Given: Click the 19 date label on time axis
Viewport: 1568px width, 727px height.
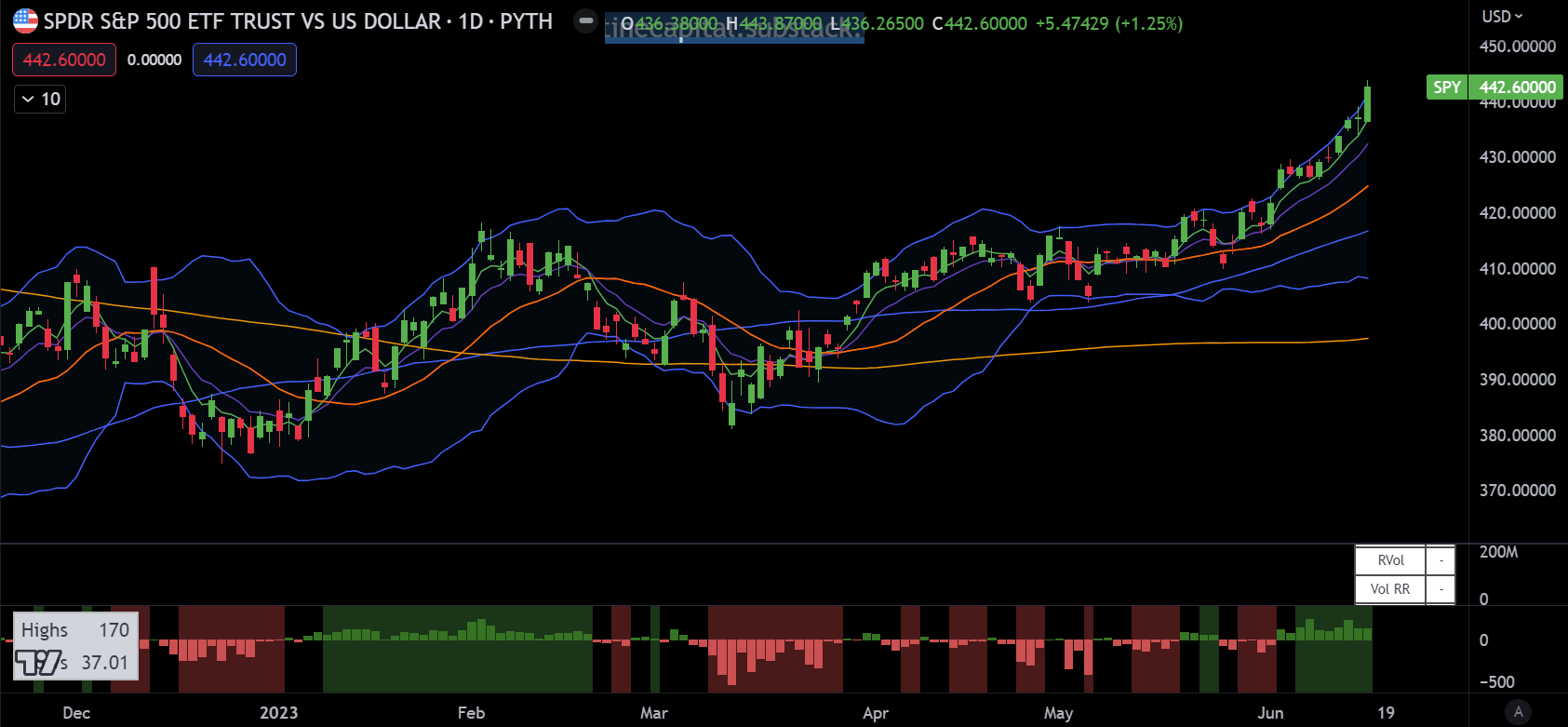Looking at the screenshot, I should (1386, 713).
